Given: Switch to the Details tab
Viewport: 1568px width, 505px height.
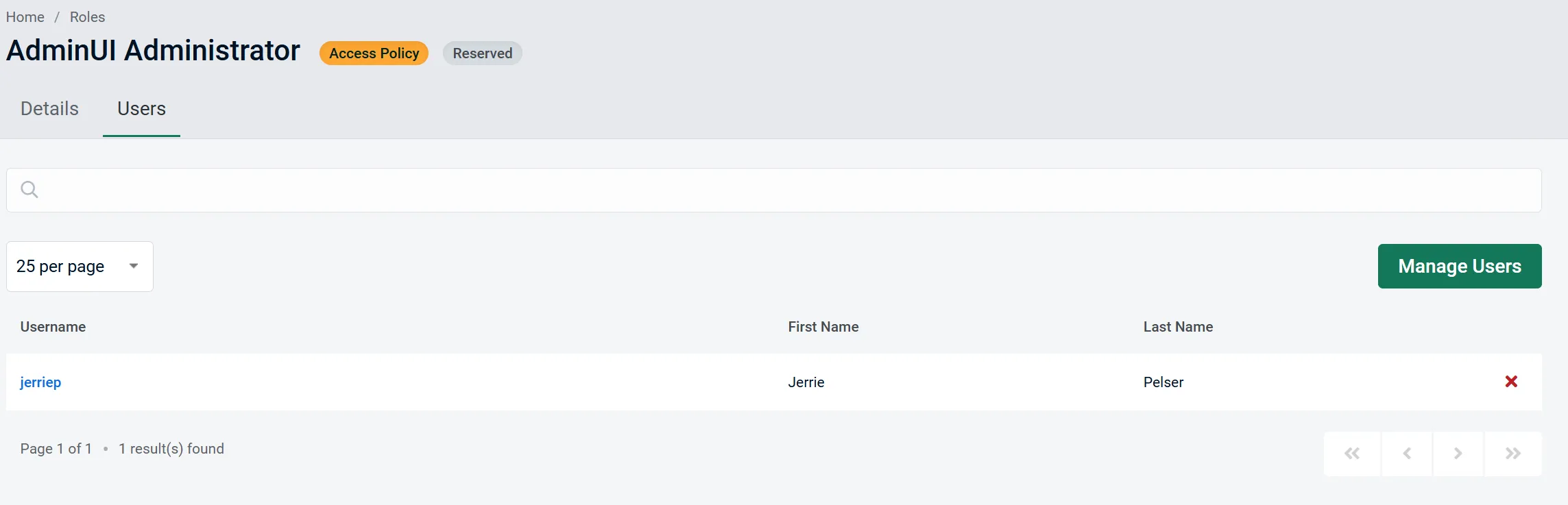Looking at the screenshot, I should 49,108.
